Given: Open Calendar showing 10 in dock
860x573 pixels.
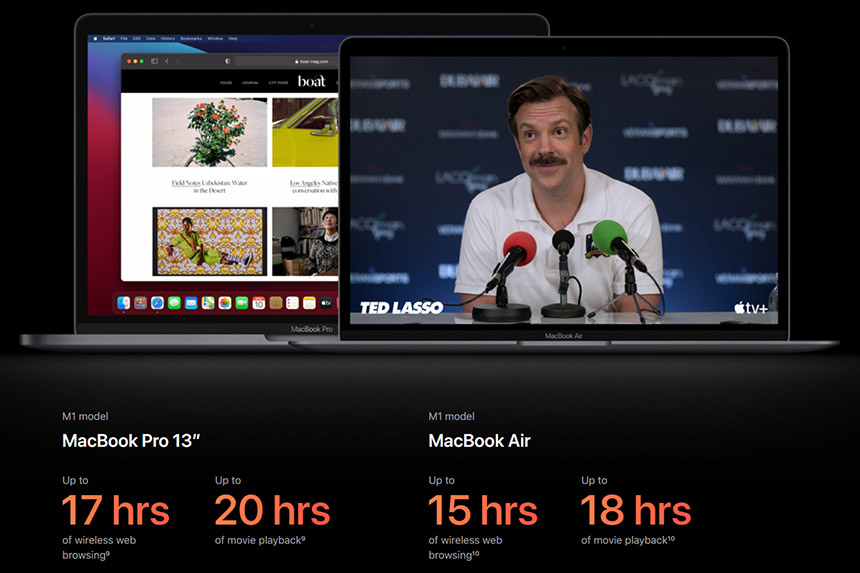Looking at the screenshot, I should (x=259, y=303).
